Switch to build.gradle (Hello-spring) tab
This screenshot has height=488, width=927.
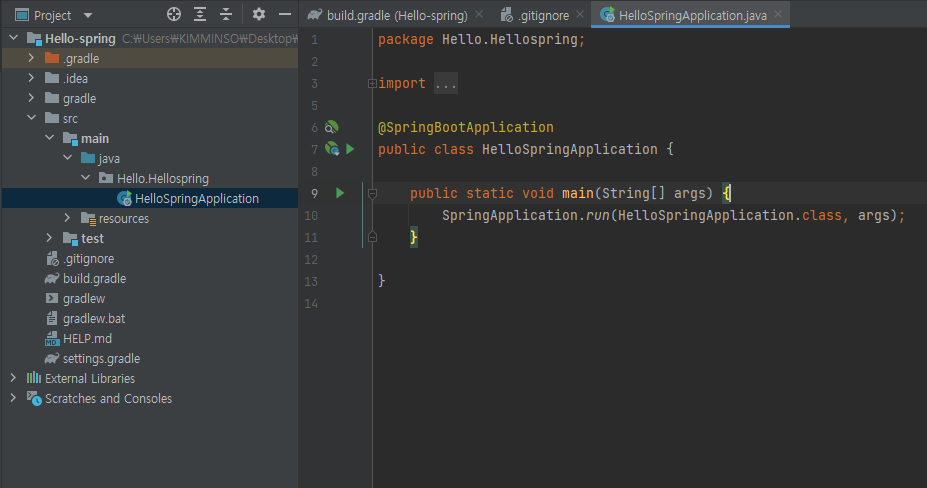(x=397, y=15)
